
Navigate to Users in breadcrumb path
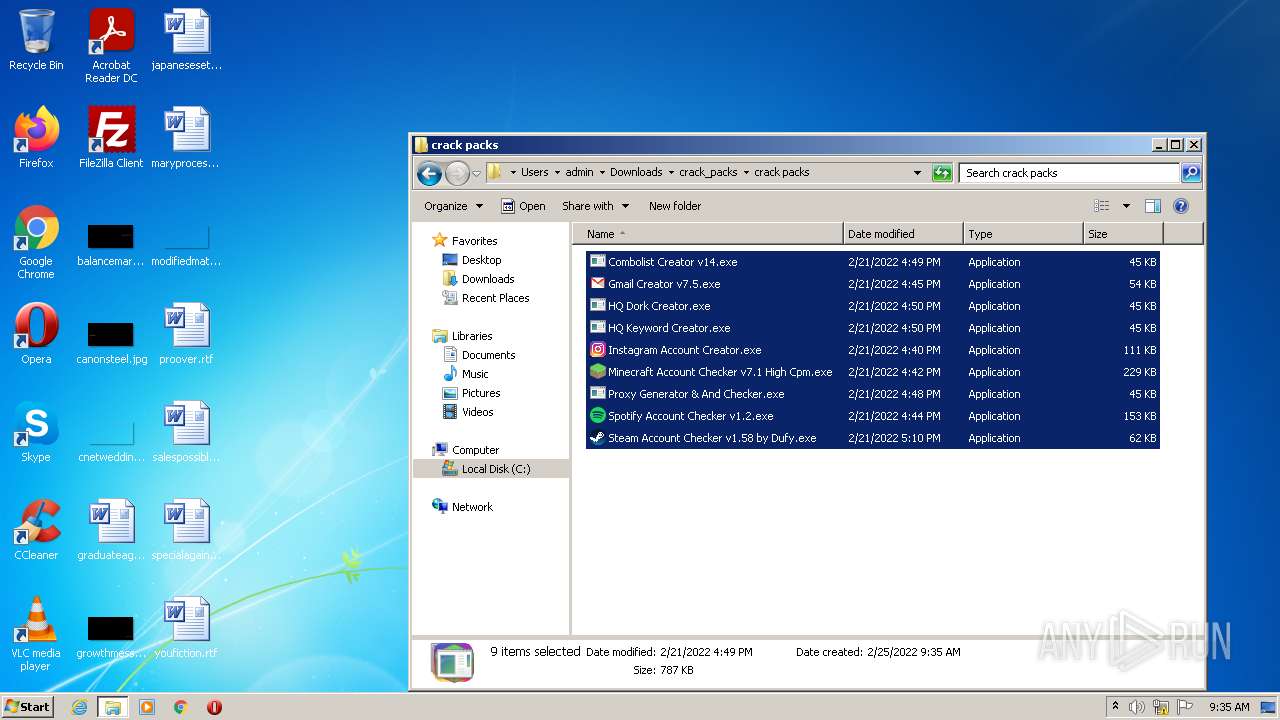[535, 172]
